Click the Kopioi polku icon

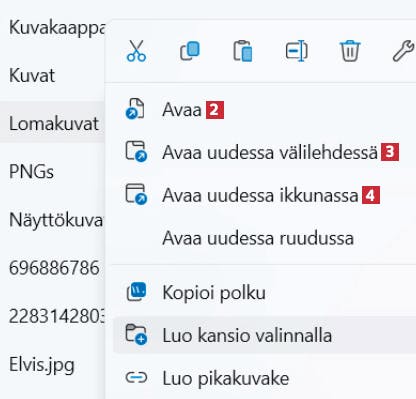(x=136, y=292)
